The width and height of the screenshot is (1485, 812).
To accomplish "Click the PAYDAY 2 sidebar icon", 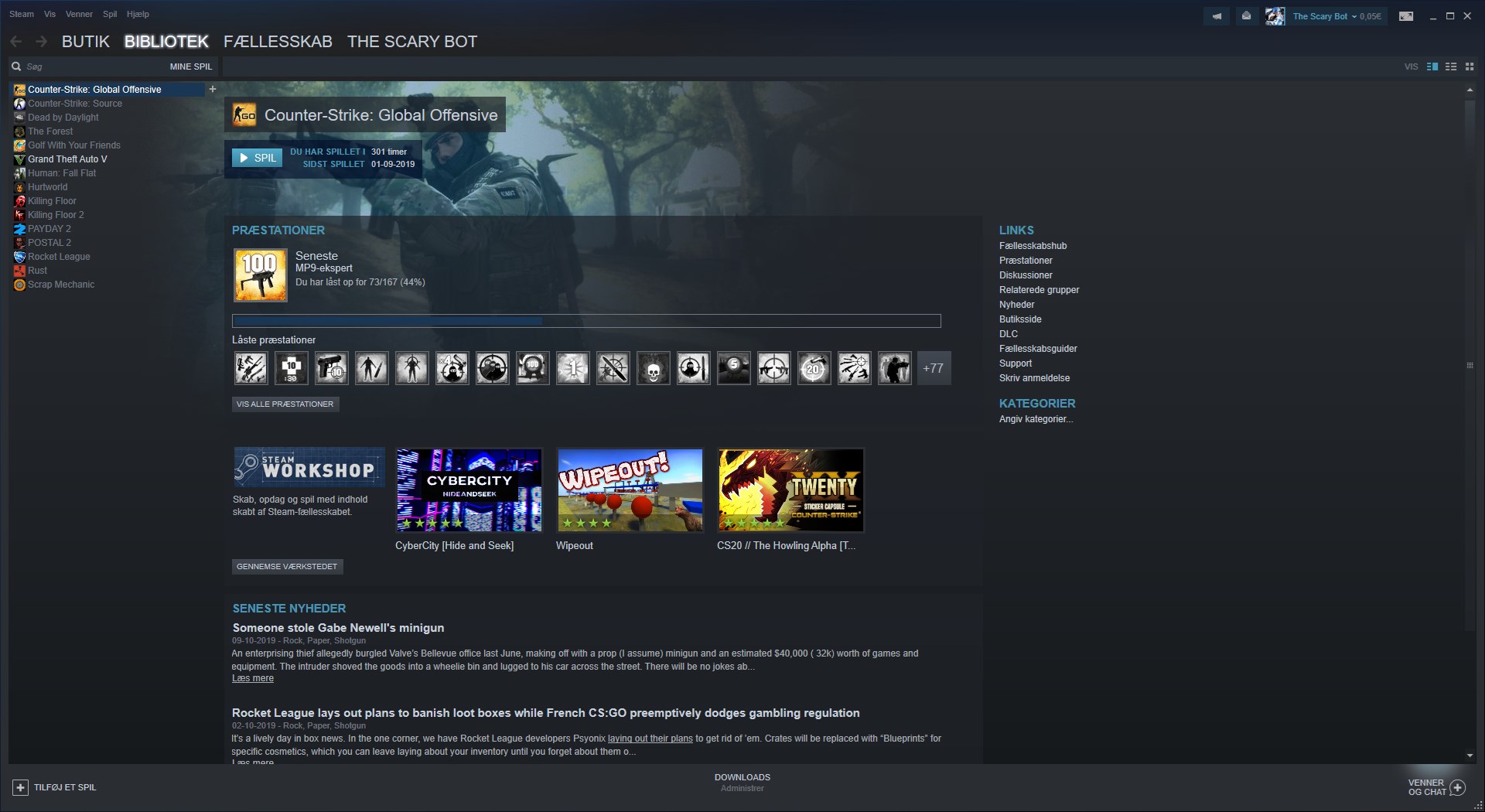I will [19, 229].
